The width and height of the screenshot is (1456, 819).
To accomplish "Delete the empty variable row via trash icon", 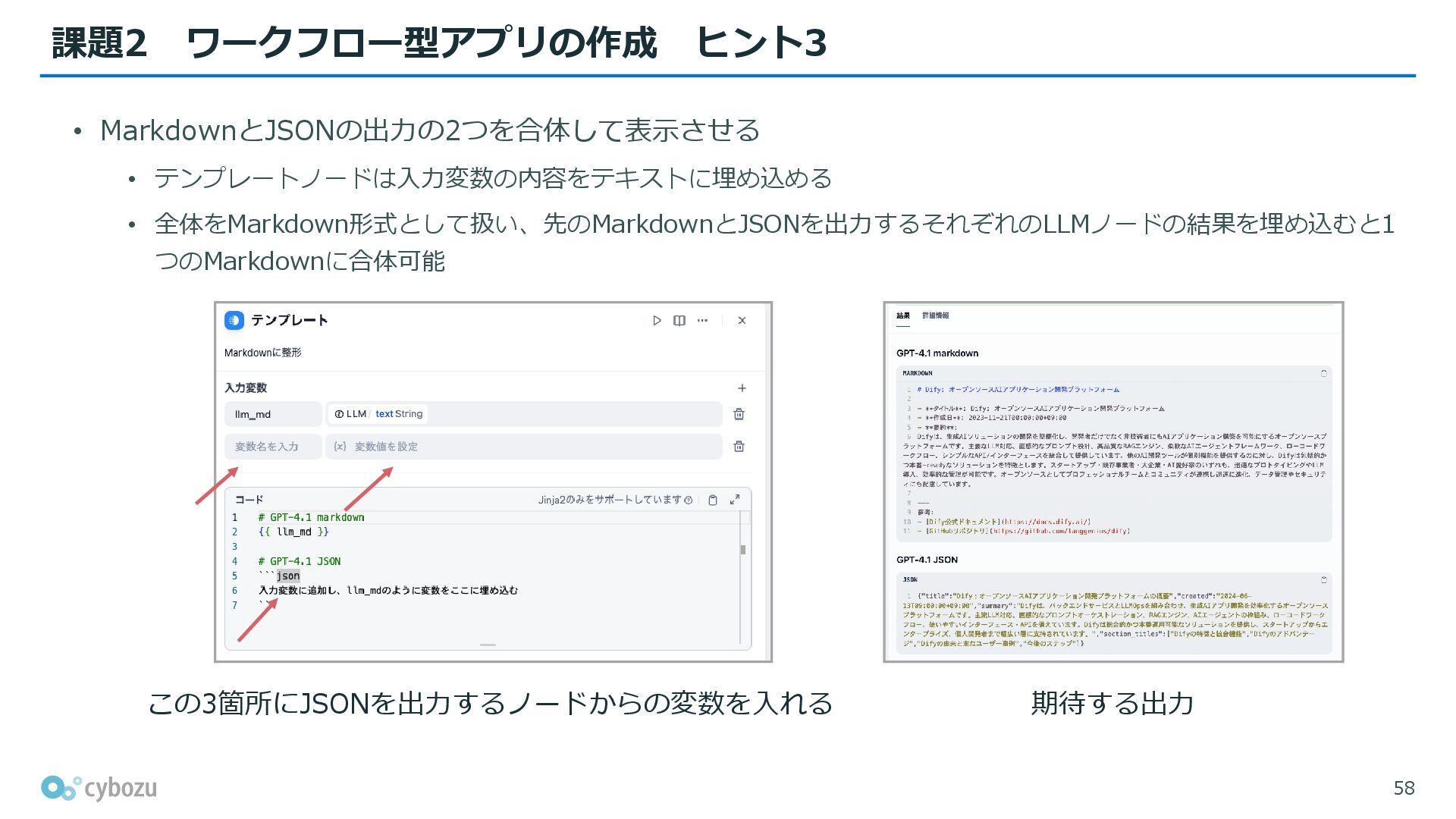I will 739,447.
